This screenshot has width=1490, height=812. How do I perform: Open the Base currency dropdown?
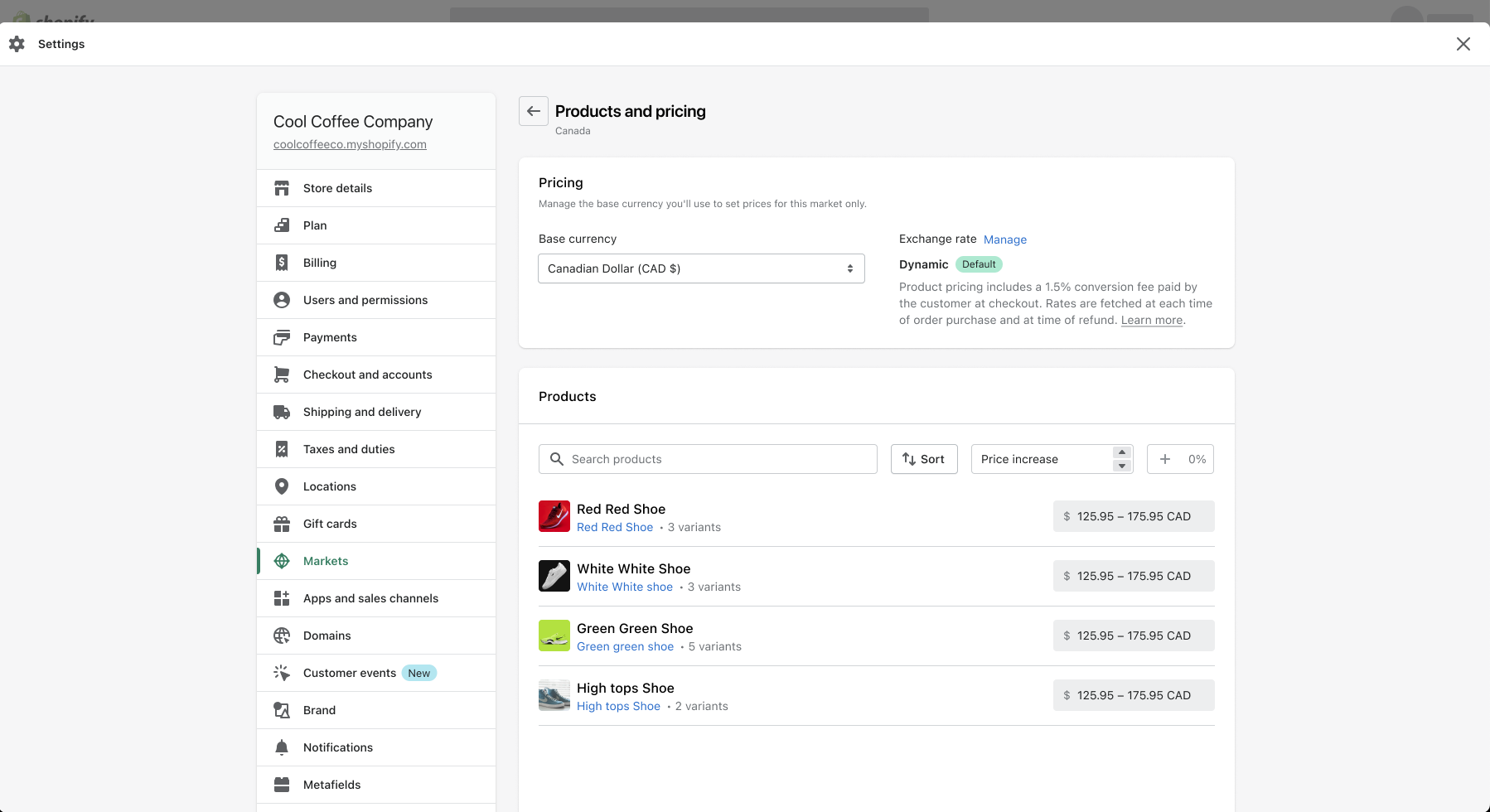tap(701, 268)
